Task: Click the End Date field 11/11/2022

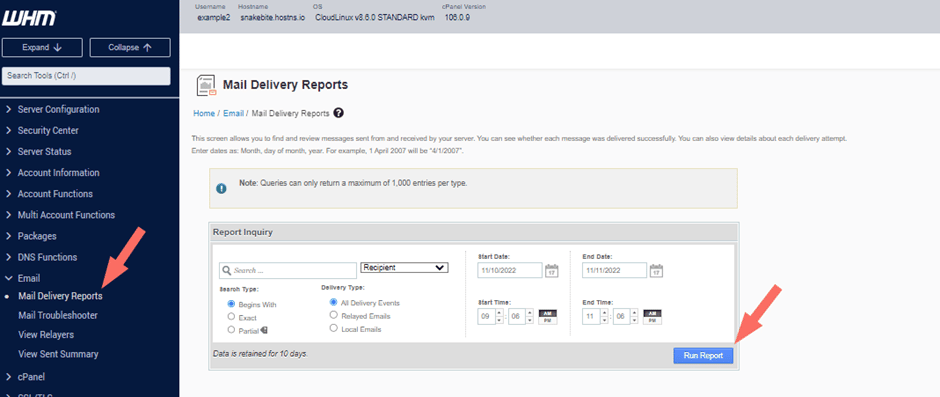Action: (x=614, y=270)
